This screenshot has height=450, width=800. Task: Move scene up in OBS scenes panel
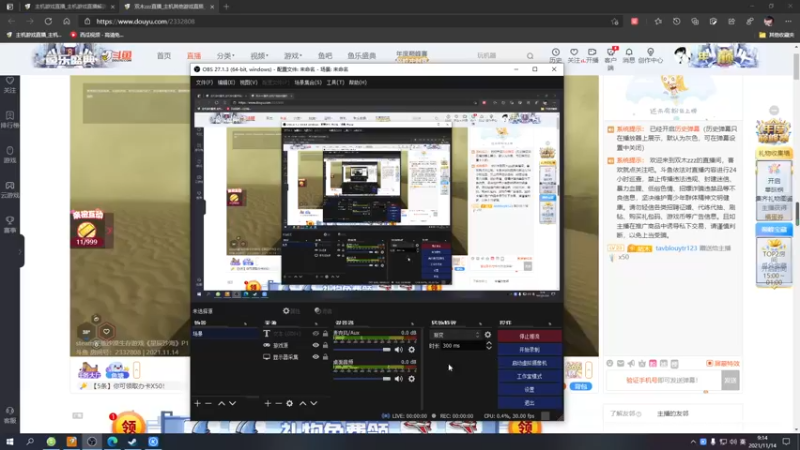[221, 404]
